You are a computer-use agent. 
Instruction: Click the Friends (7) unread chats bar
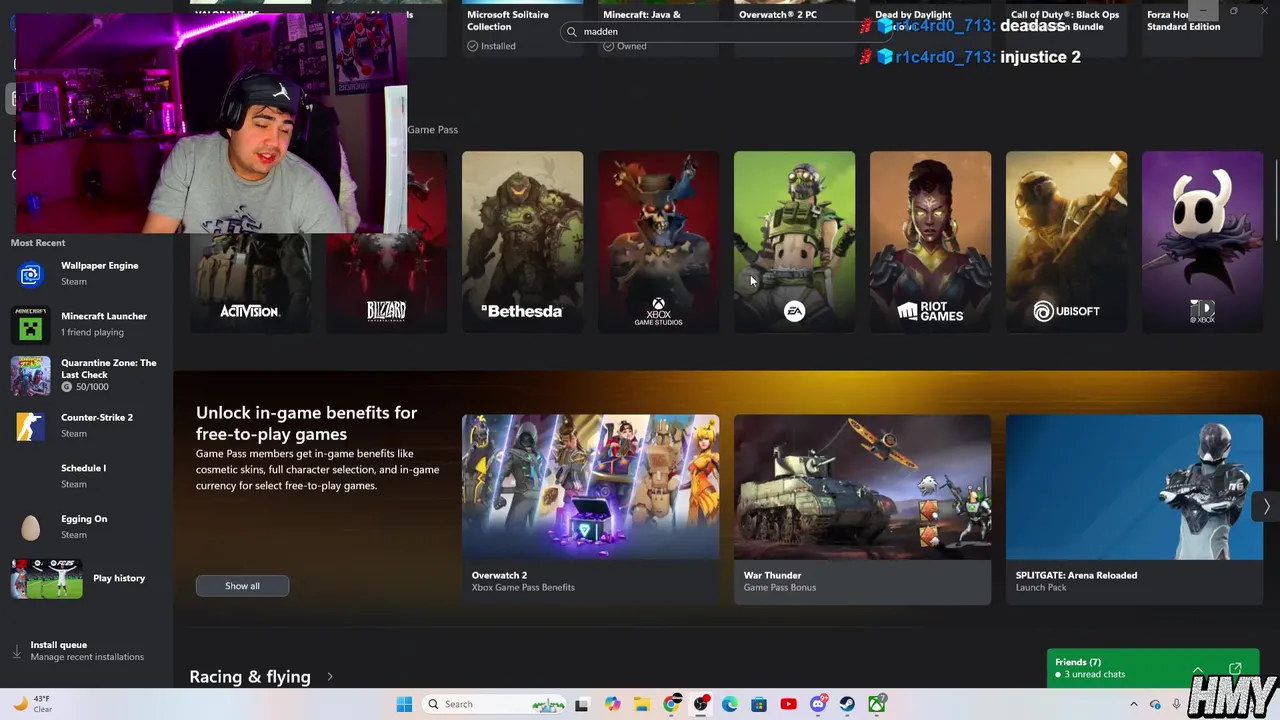point(1152,668)
